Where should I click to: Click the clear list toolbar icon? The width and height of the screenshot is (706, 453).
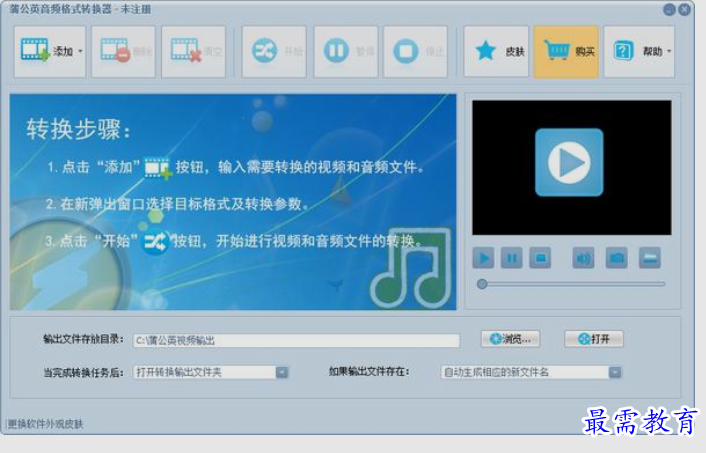[x=194, y=51]
